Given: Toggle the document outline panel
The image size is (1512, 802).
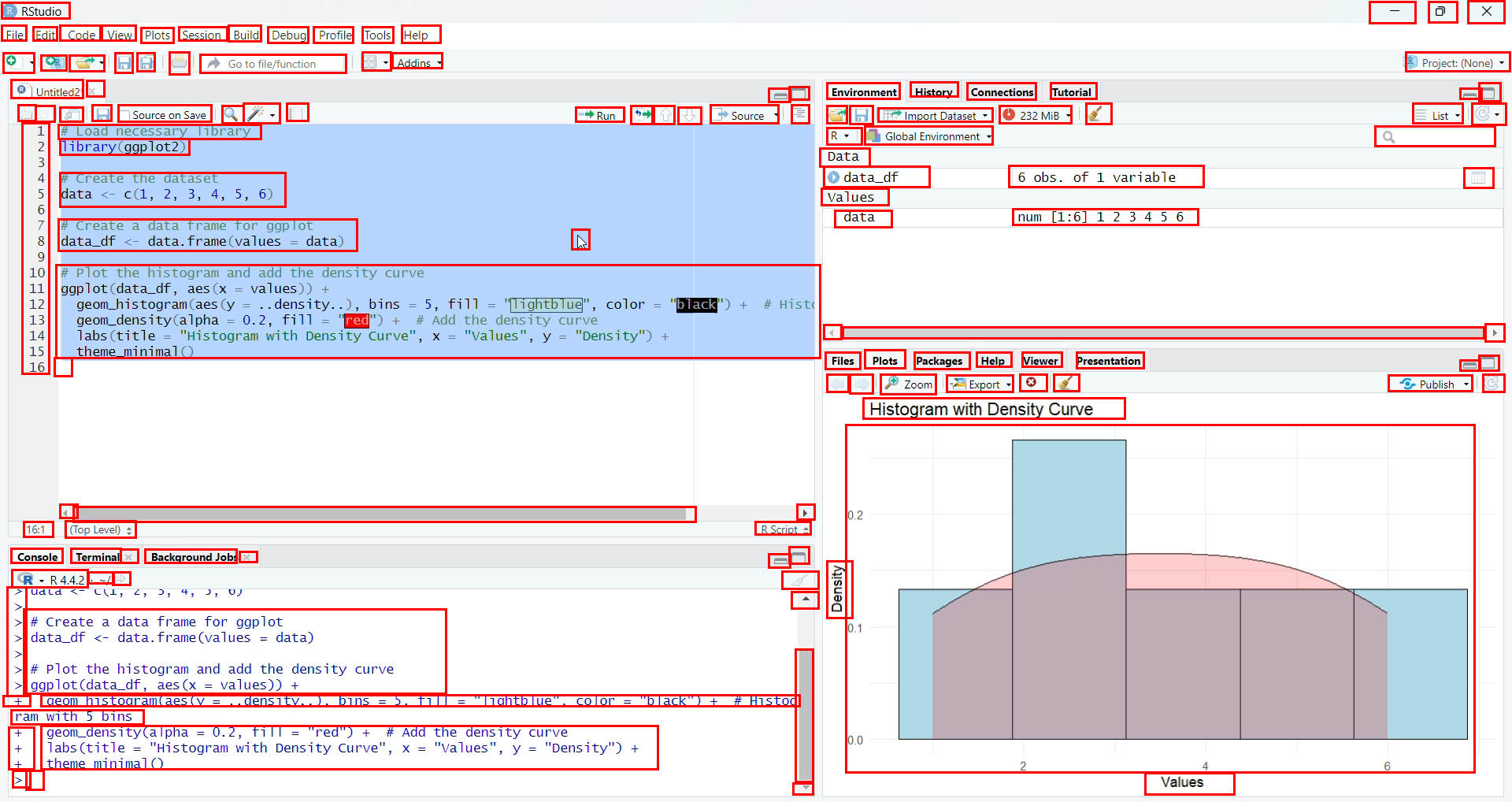Looking at the screenshot, I should [800, 113].
